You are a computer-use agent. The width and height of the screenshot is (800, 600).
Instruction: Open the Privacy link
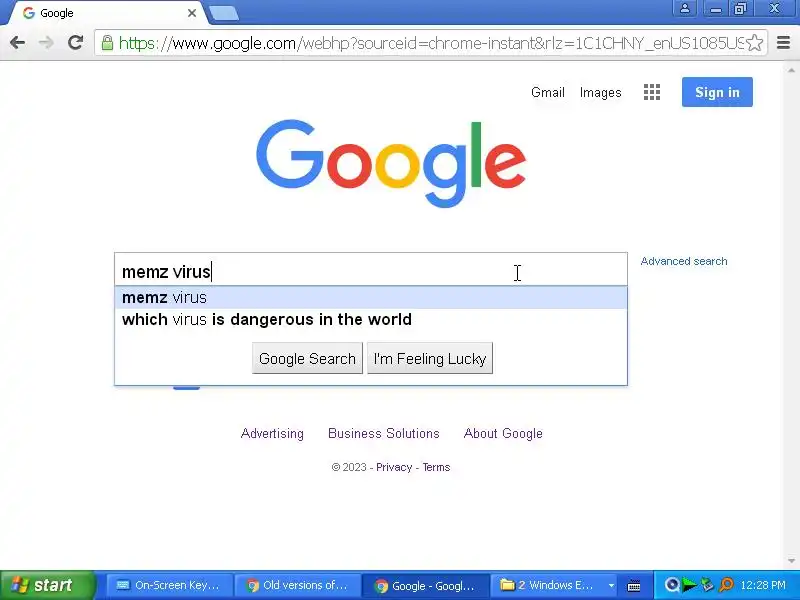coord(394,467)
